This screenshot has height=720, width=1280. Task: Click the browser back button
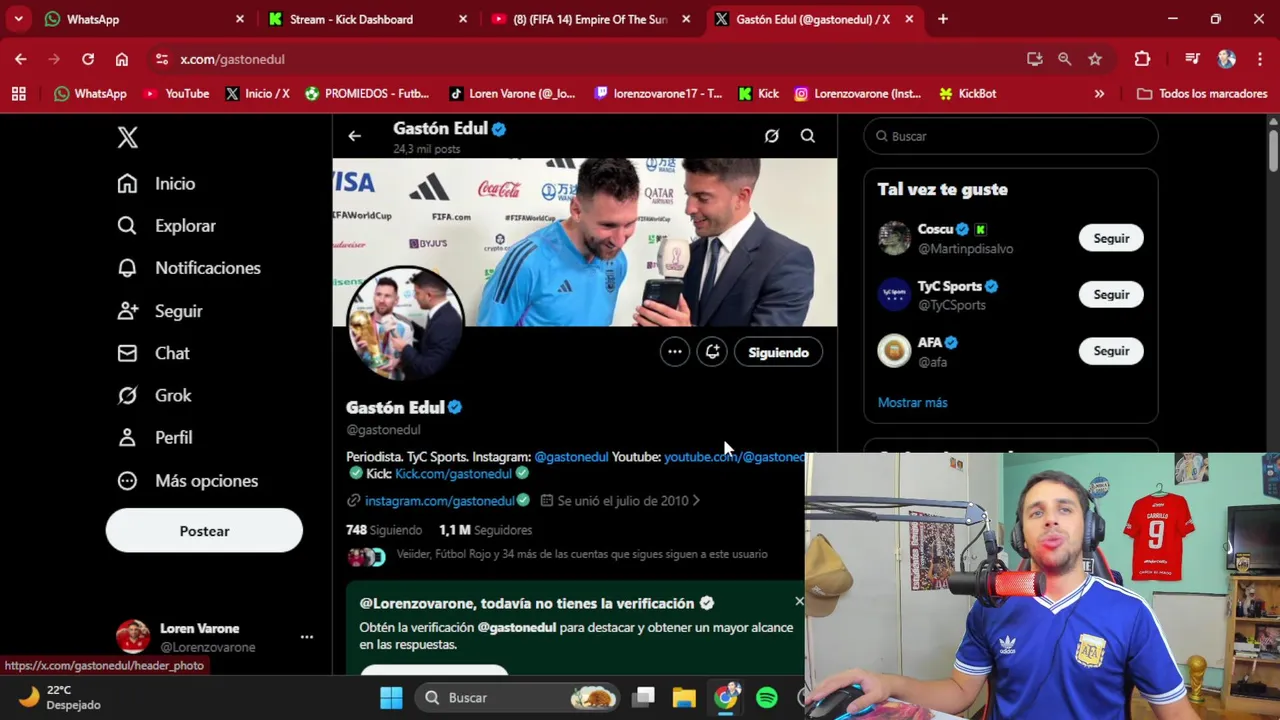(21, 59)
